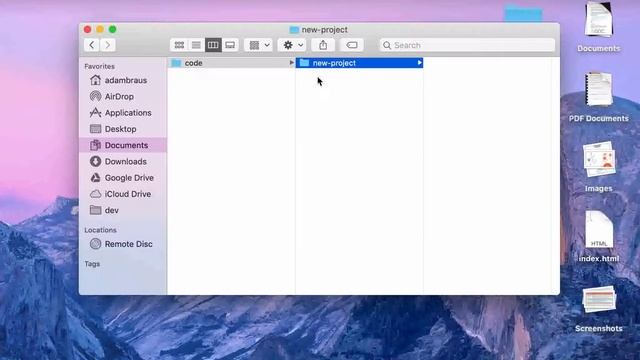This screenshot has width=640, height=360.
Task: Expand the new-project folder disclosure arrow
Action: (419, 63)
